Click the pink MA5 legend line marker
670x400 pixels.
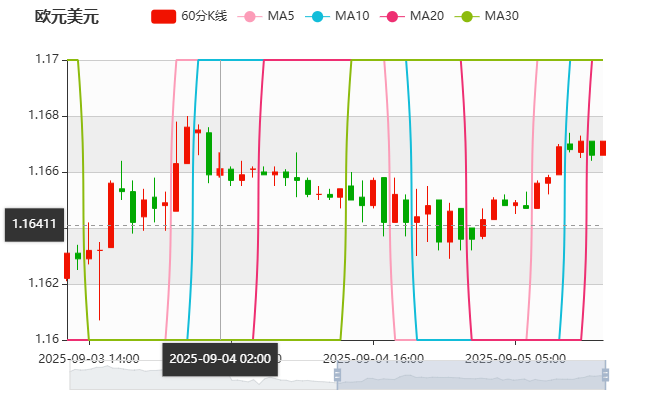[249, 17]
